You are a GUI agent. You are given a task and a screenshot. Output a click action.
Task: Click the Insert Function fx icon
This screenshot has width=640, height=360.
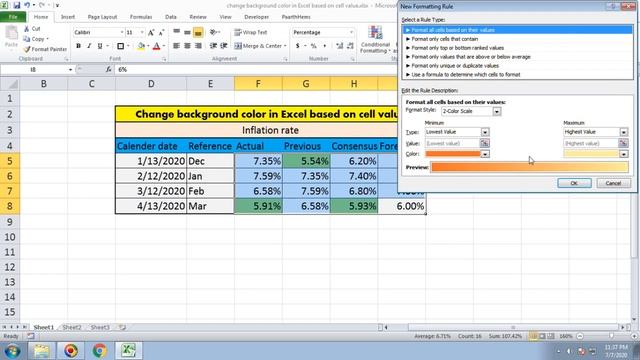109,70
